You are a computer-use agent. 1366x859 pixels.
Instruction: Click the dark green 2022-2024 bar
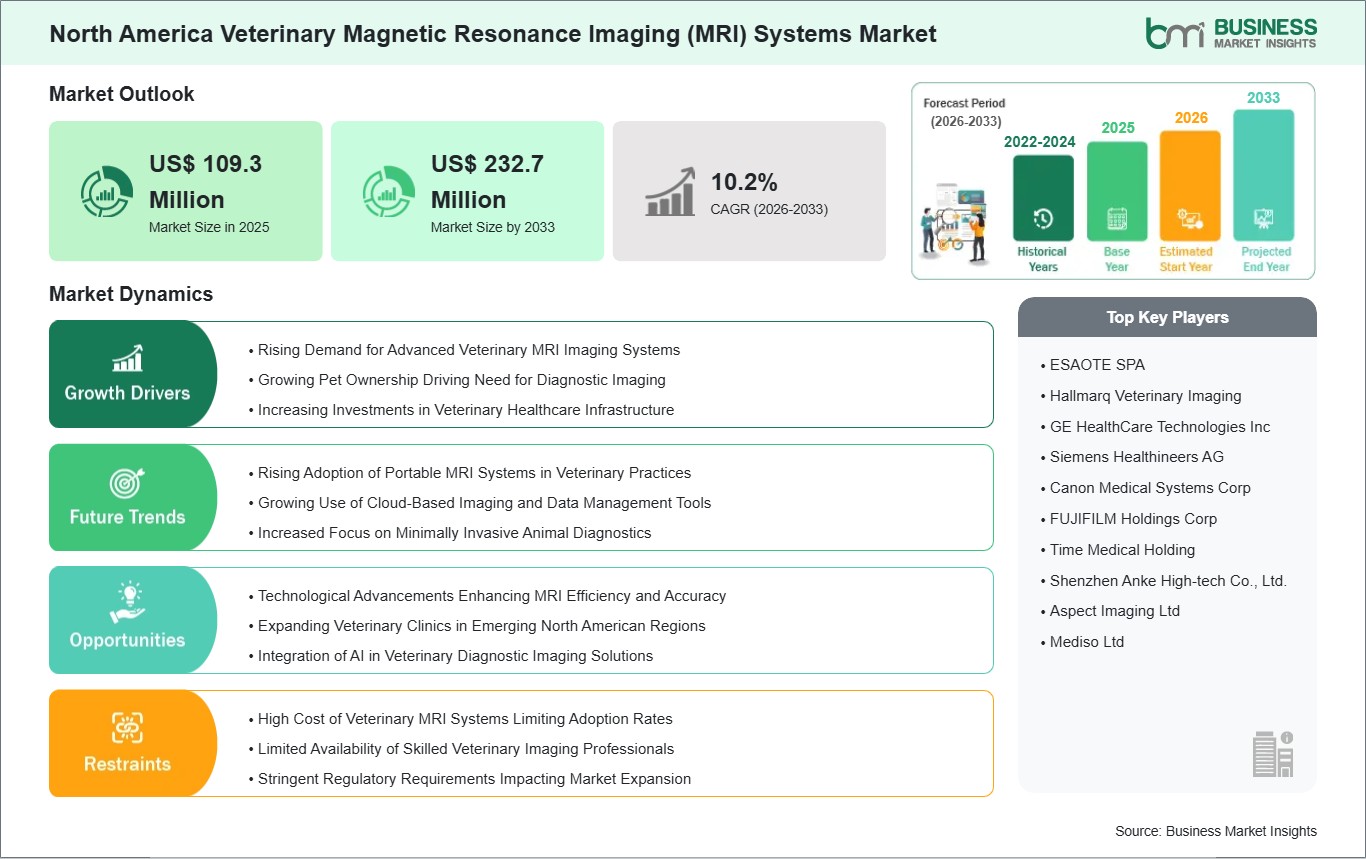pos(1043,197)
